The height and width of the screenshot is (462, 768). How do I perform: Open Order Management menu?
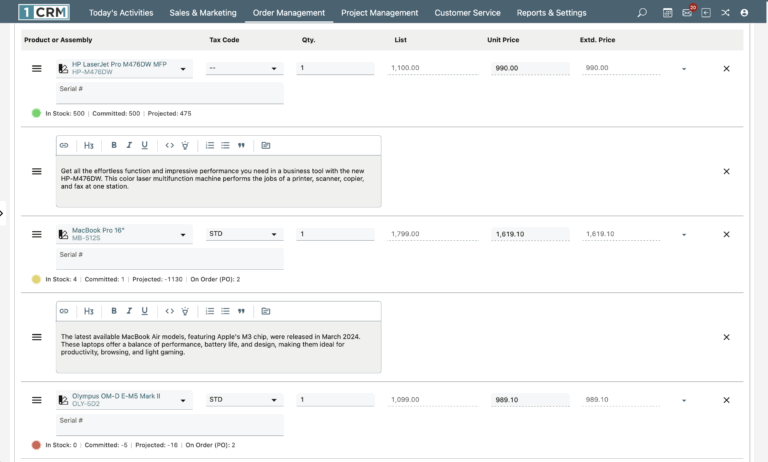(288, 13)
